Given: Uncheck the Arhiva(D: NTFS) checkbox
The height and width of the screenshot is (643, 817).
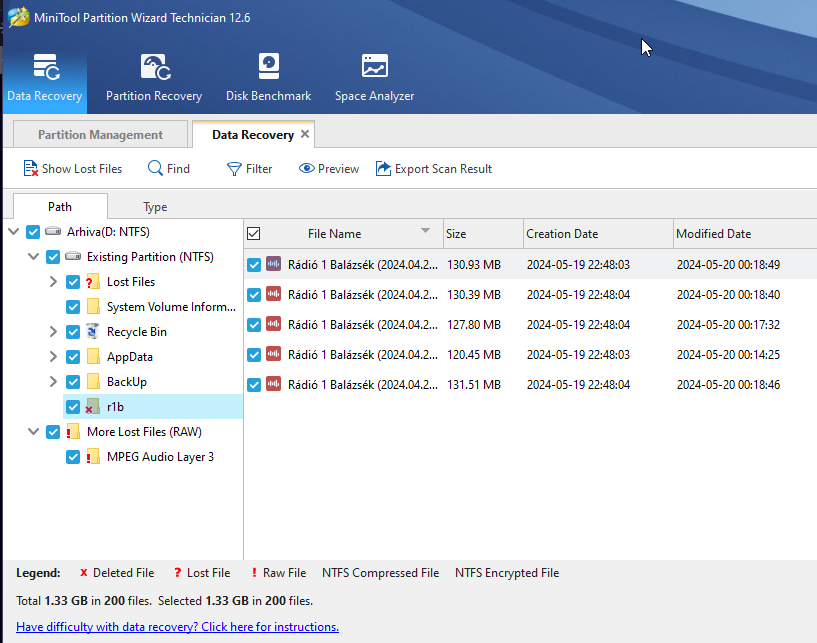Looking at the screenshot, I should coord(33,232).
